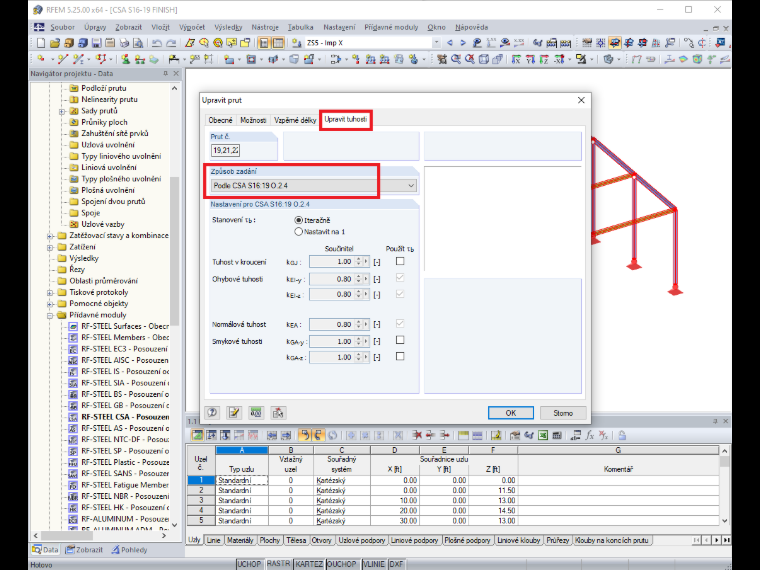Click the RF-STEEL EC3 module icon
The image size is (760, 570).
click(x=73, y=349)
